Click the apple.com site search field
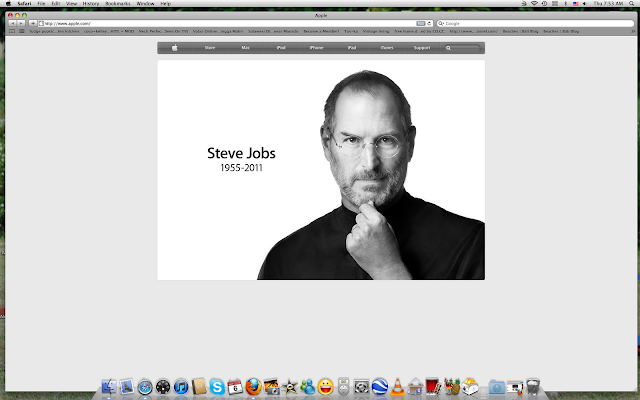The height and width of the screenshot is (400, 640). (x=463, y=48)
